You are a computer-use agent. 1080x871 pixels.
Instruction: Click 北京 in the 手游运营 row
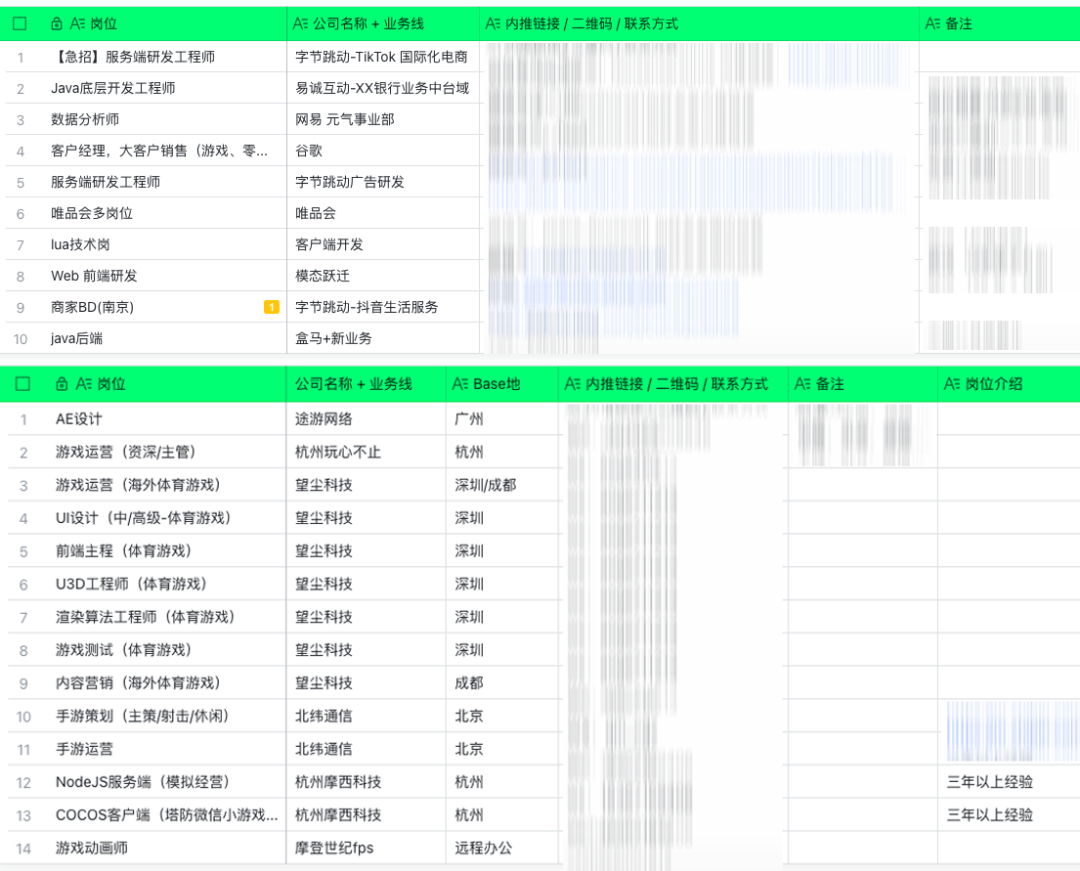tap(469, 748)
